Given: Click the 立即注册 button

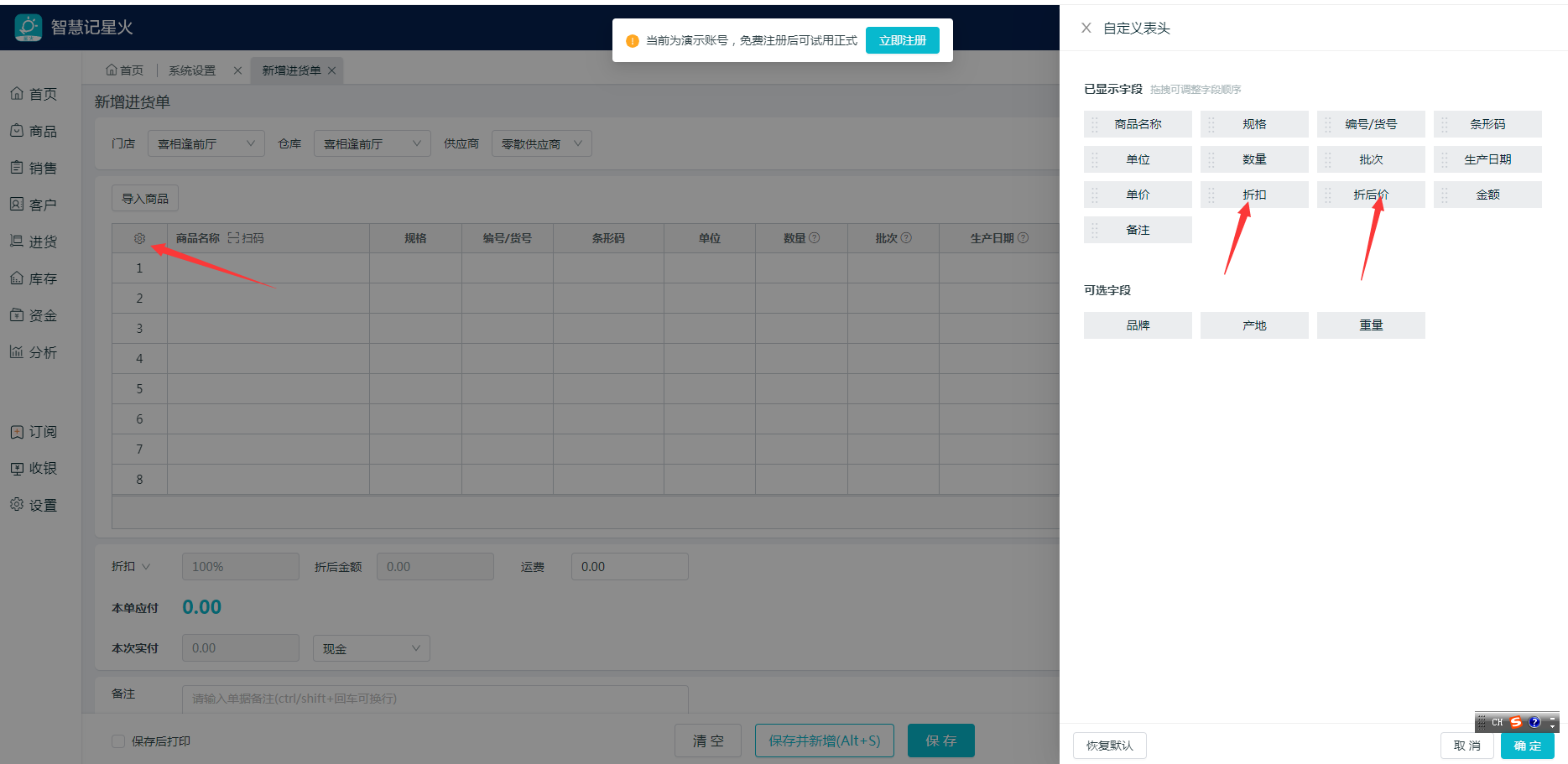Looking at the screenshot, I should 902,41.
